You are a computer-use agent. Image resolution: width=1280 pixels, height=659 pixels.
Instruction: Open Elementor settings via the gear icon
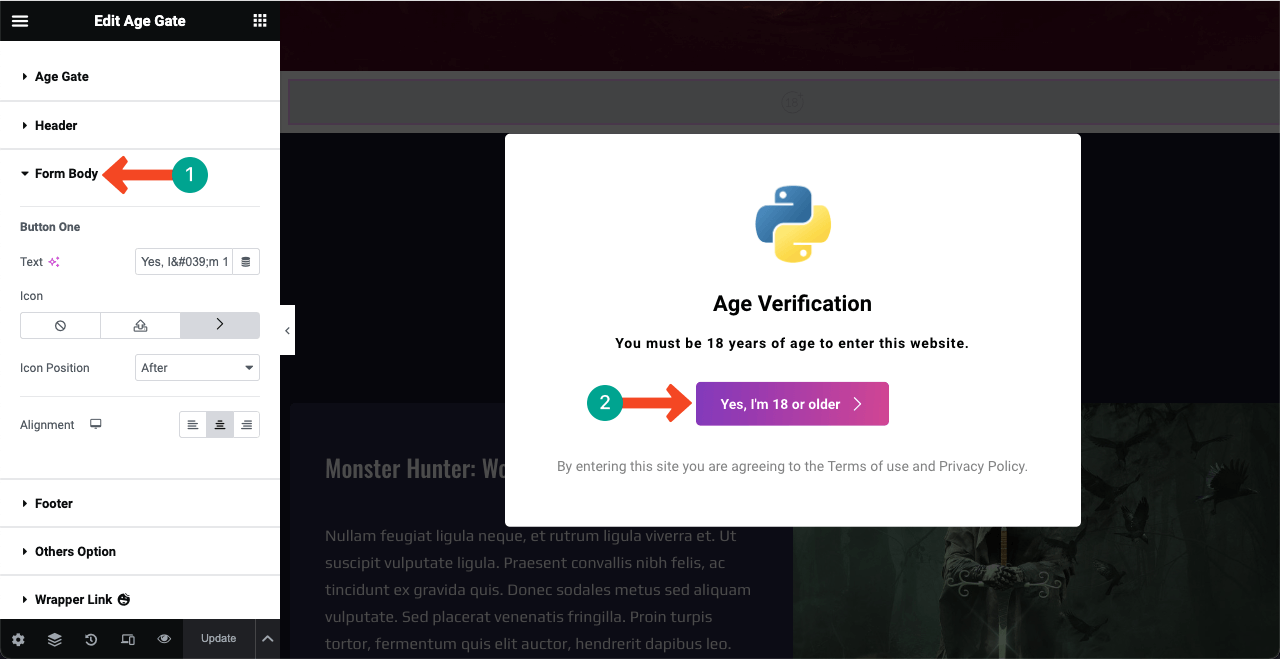coord(18,638)
